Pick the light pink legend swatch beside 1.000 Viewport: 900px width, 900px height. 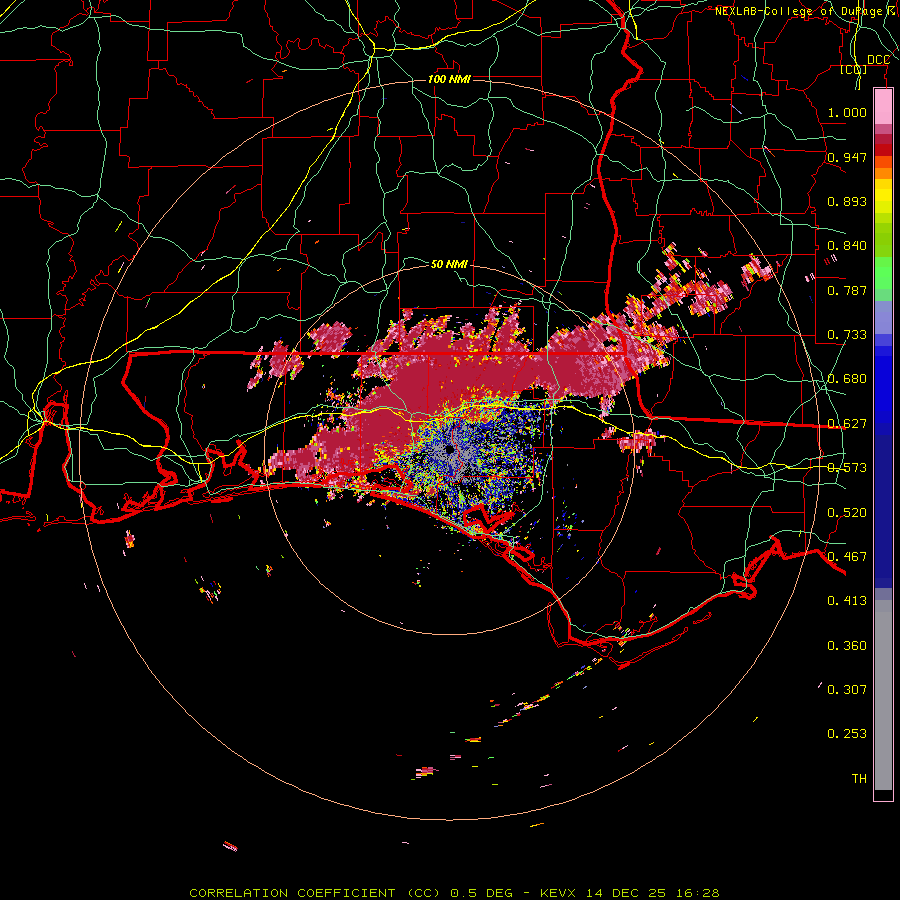[883, 107]
